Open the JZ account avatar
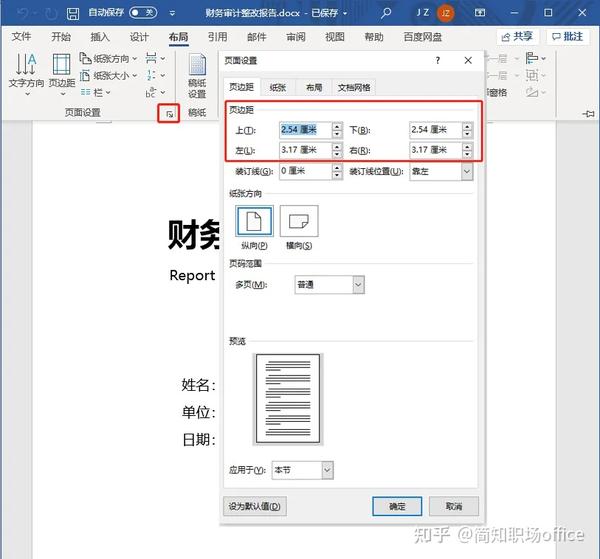 [x=445, y=13]
